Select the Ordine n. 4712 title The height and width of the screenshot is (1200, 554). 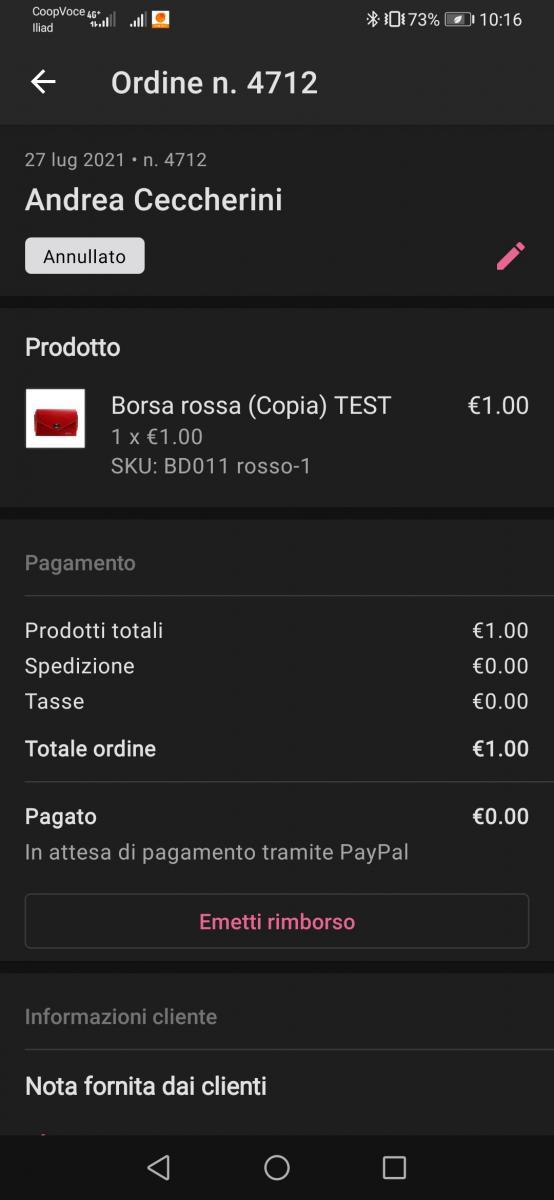tap(214, 82)
